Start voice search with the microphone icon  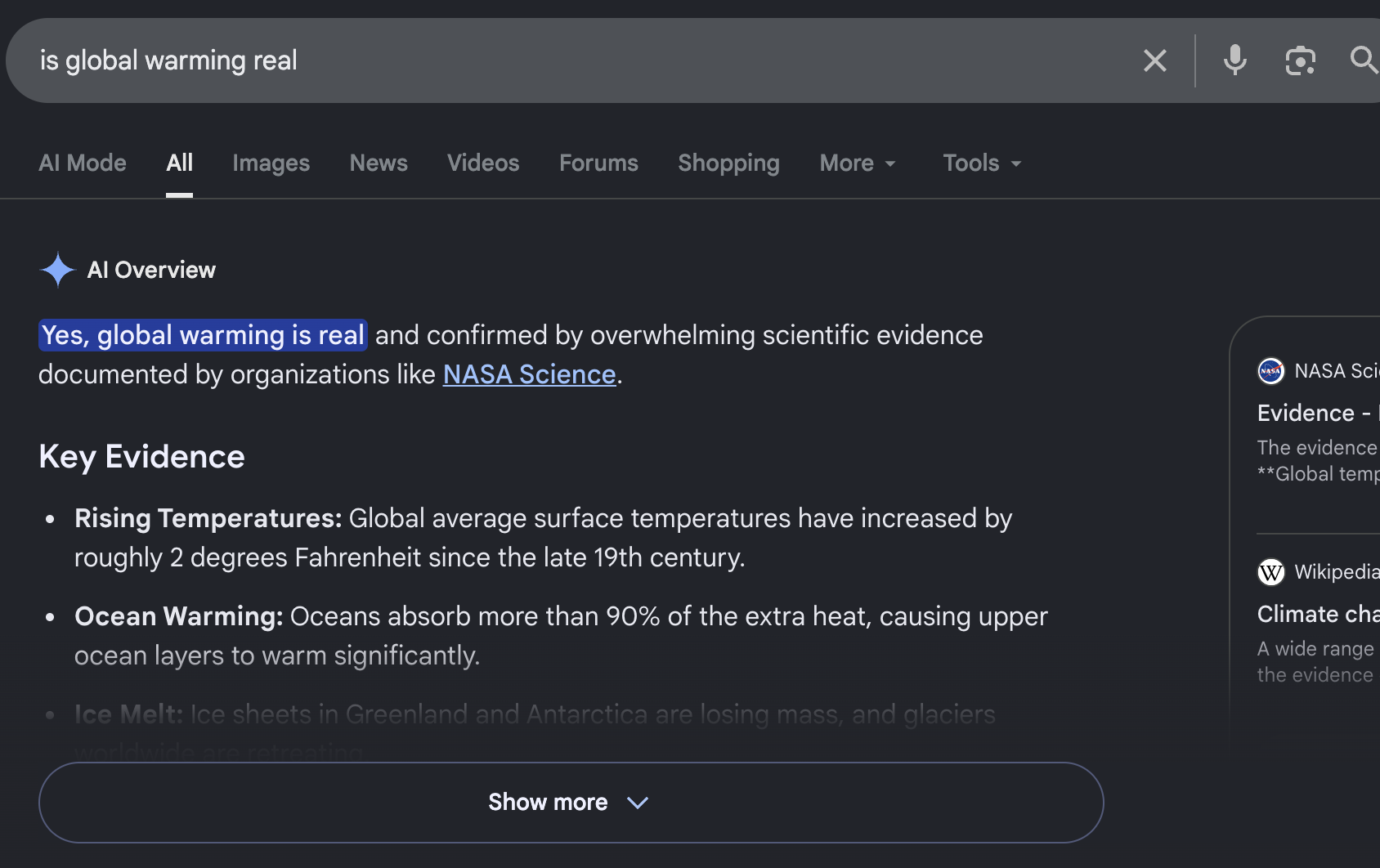point(1234,60)
